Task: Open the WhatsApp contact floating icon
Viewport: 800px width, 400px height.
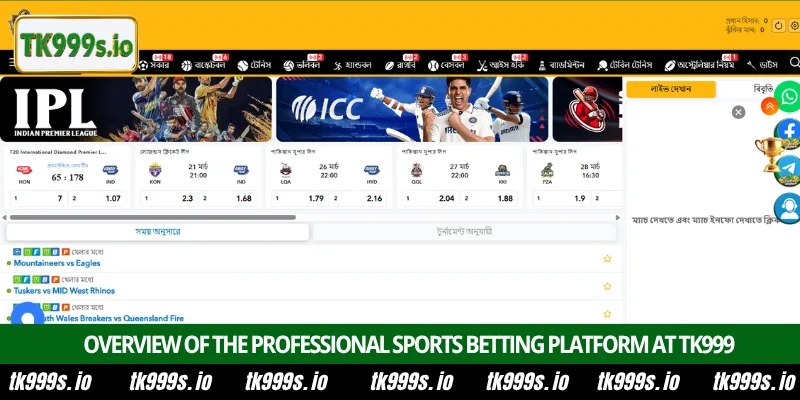Action: point(789,96)
